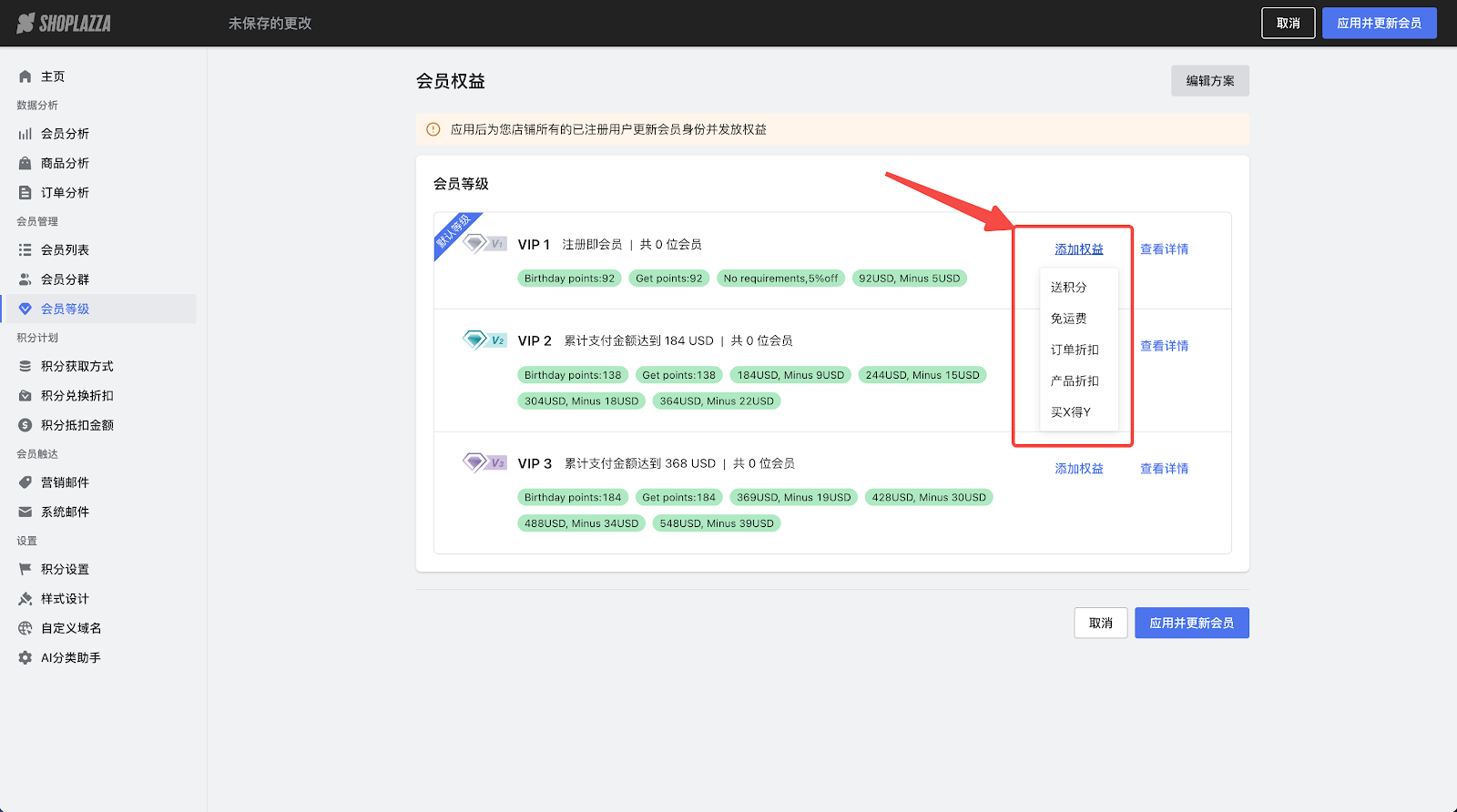The width and height of the screenshot is (1457, 812).
Task: Click the 会员分析 bar chart icon
Action: [25, 134]
